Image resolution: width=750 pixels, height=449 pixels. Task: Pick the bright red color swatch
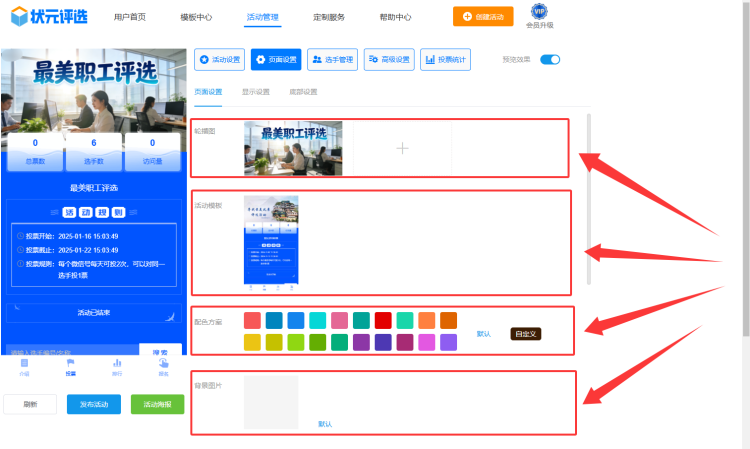click(383, 320)
